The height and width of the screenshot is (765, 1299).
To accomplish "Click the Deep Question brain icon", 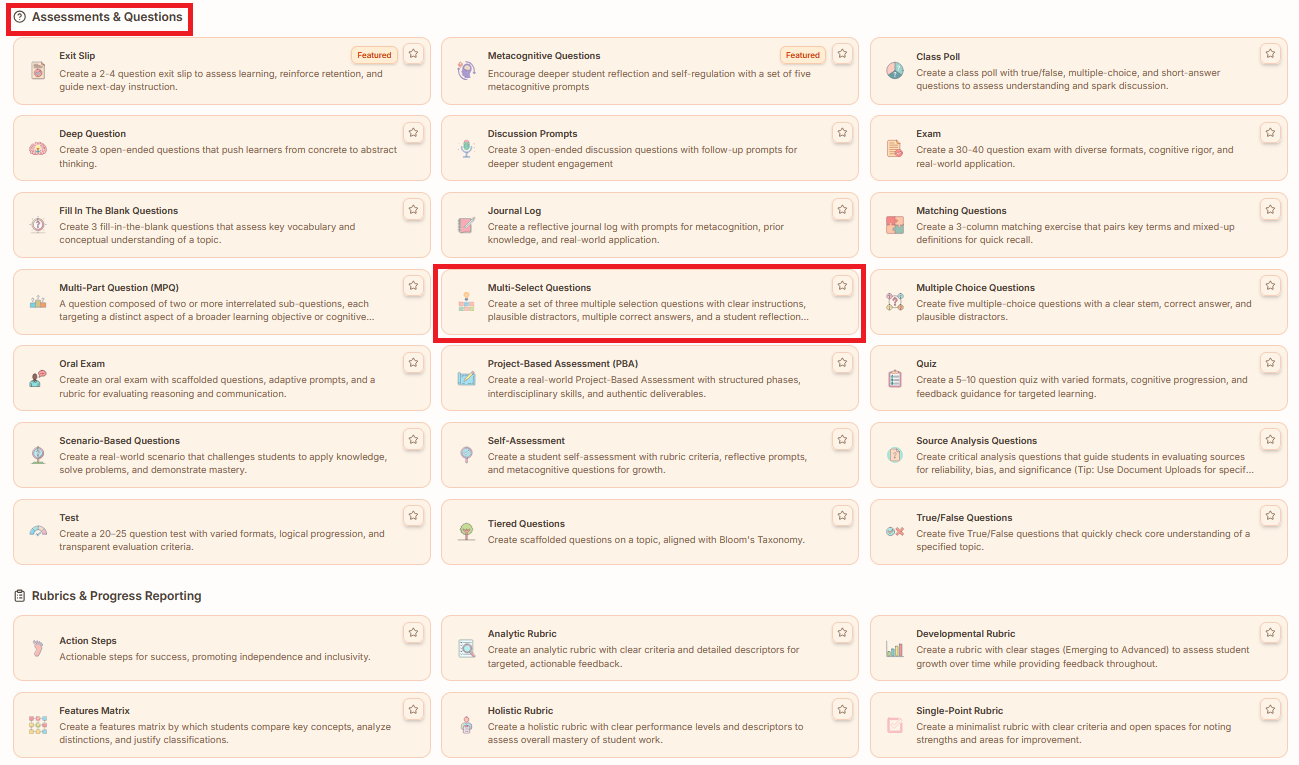I will [38, 148].
